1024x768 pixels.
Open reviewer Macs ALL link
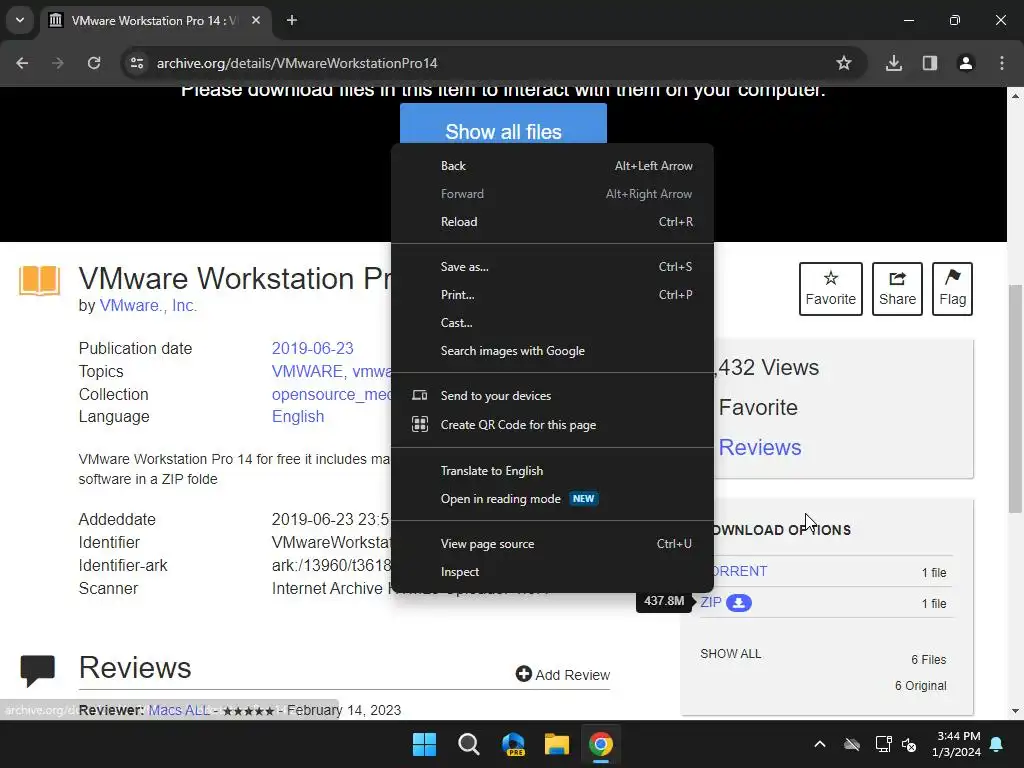[x=179, y=710]
